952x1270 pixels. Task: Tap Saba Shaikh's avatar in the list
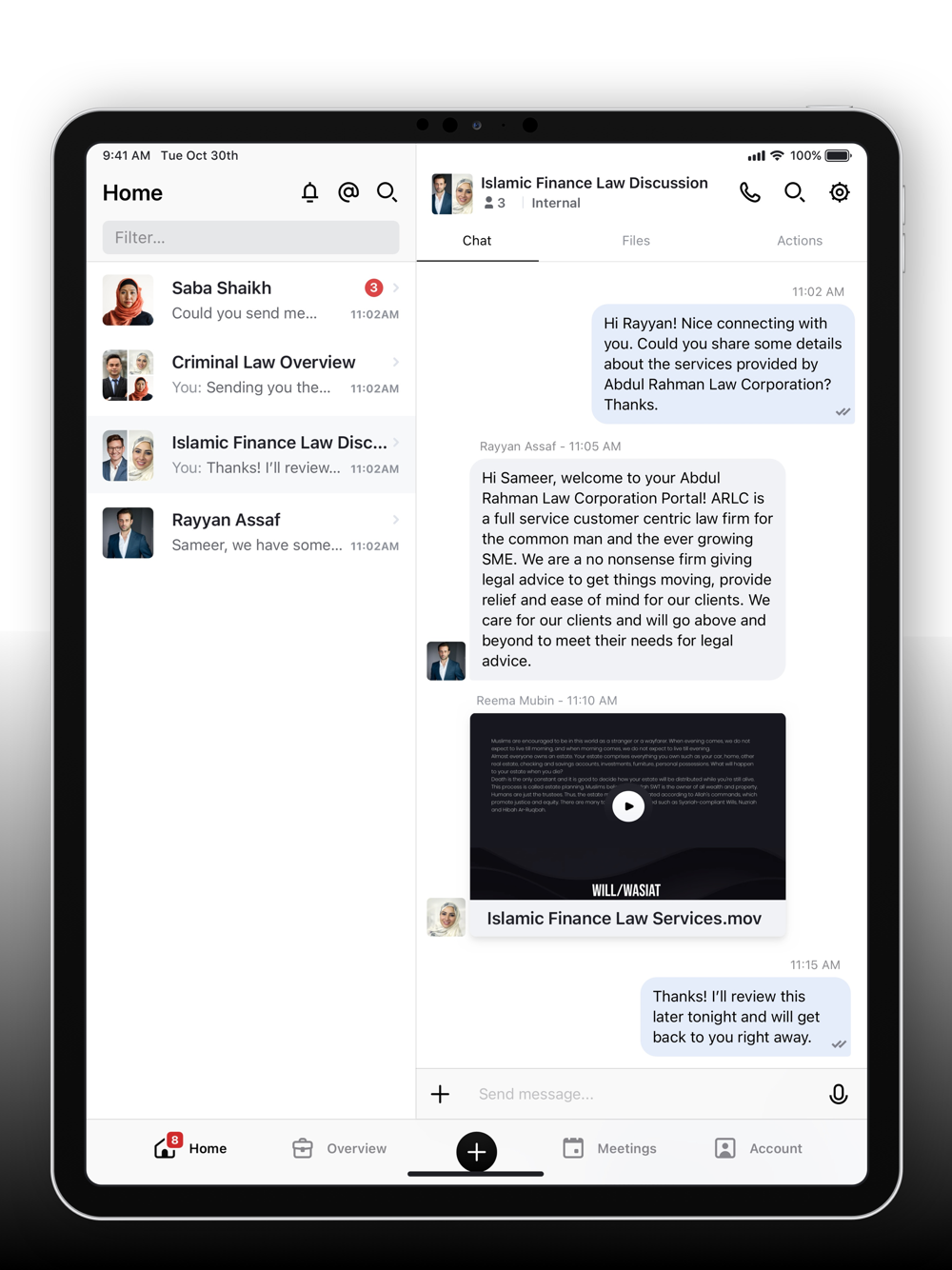click(x=128, y=300)
